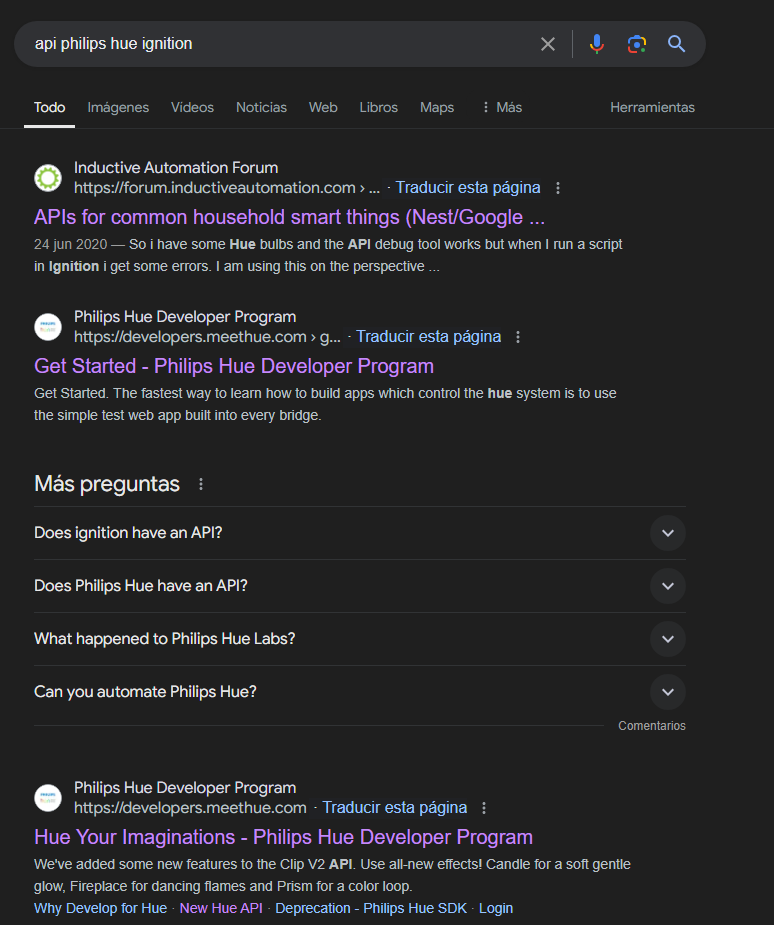Switch to the Noticias tab
774x925 pixels.
click(x=261, y=107)
